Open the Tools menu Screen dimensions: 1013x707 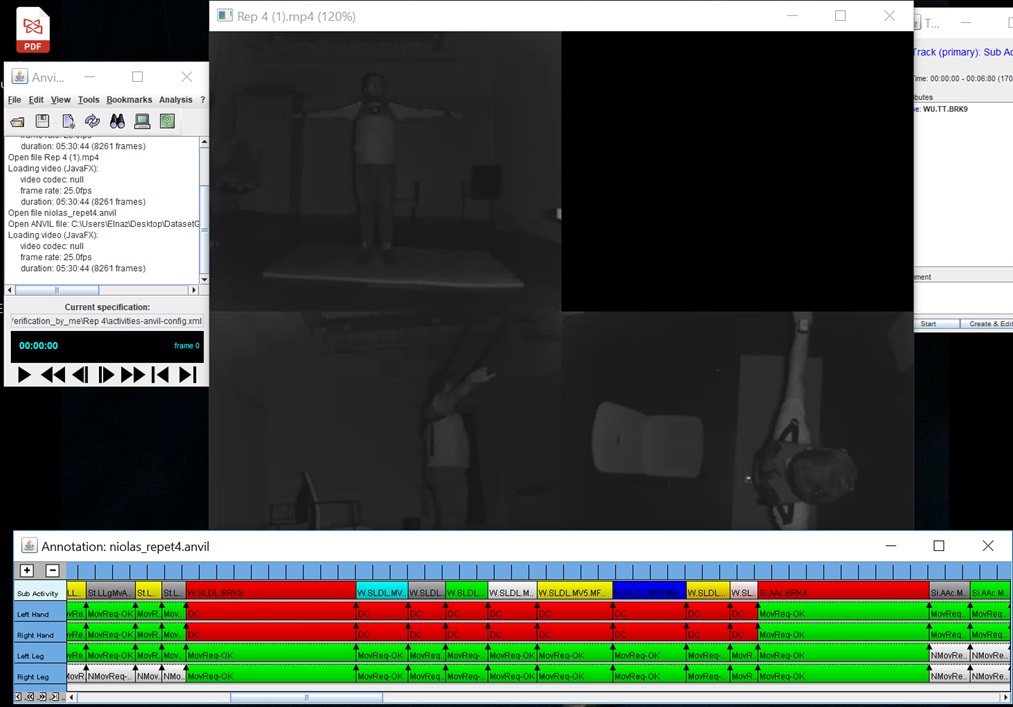point(89,100)
